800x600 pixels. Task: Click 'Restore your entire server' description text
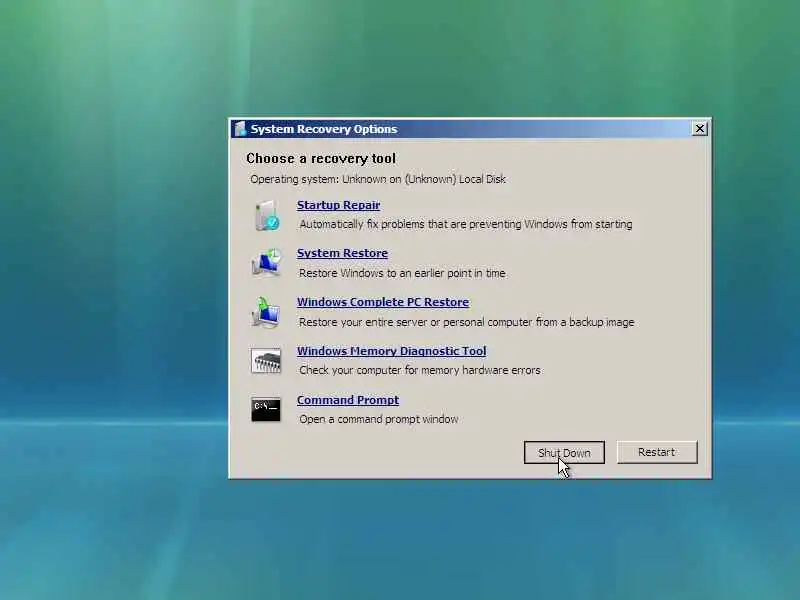(x=466, y=322)
